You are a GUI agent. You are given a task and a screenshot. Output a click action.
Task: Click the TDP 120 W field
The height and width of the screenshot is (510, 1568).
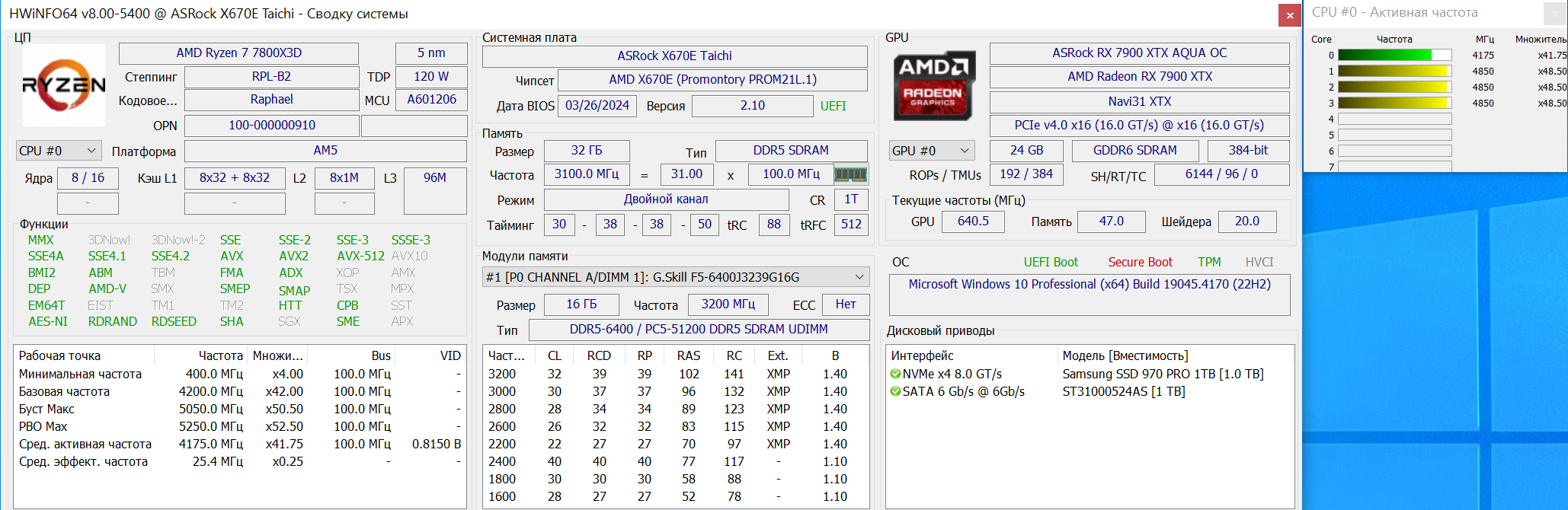pos(431,77)
